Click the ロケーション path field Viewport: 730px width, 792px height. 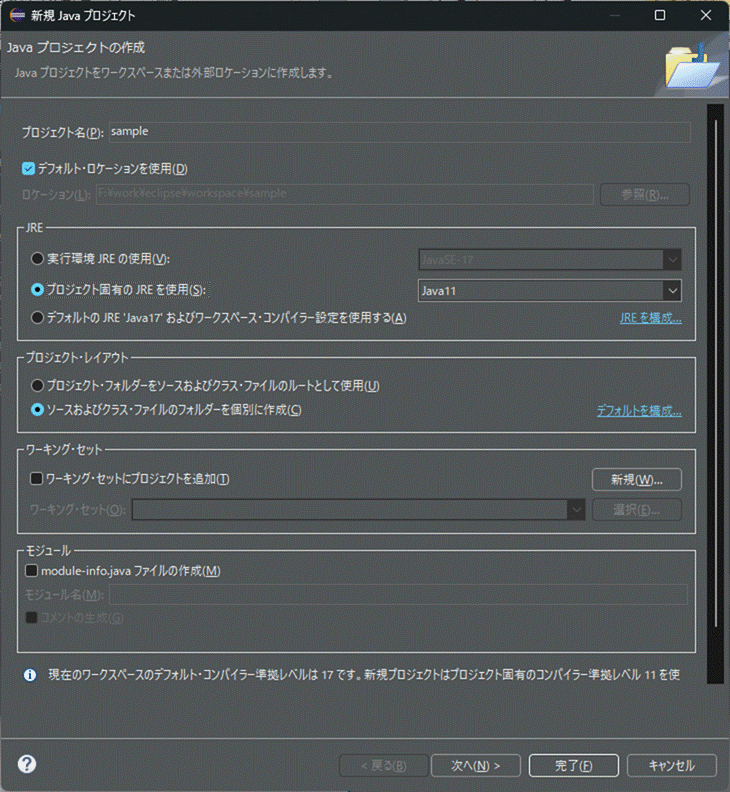coord(345,194)
